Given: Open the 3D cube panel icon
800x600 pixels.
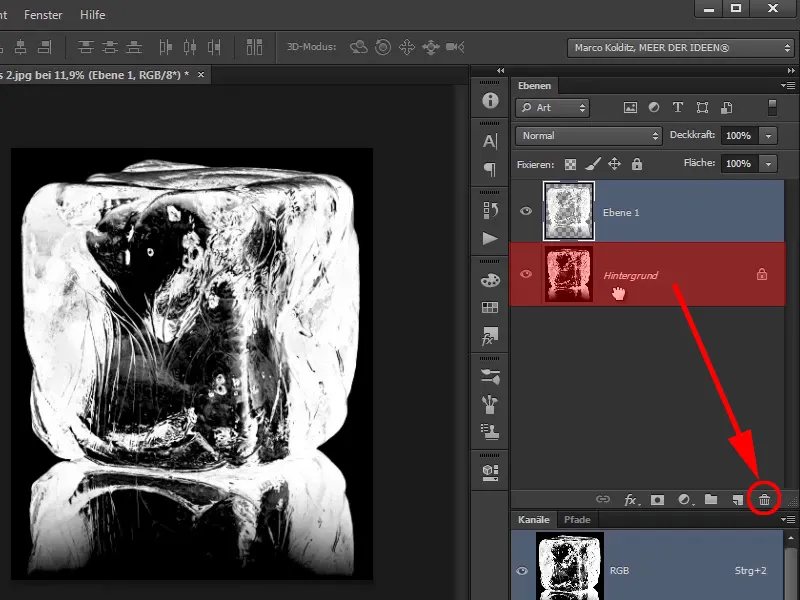Looking at the screenshot, I should 490,472.
